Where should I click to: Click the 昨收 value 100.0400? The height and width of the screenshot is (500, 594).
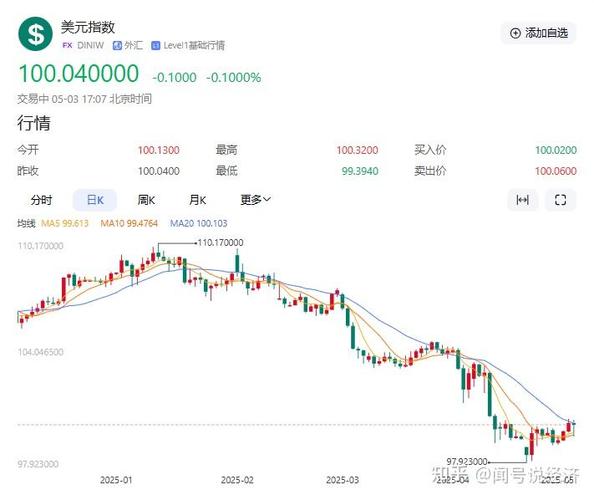click(x=158, y=171)
